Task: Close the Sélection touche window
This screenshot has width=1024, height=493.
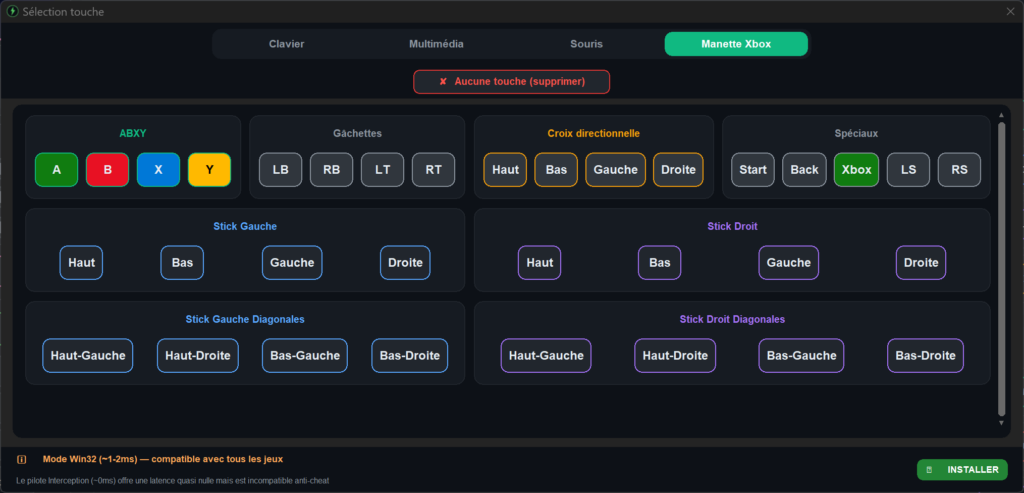Action: point(1010,12)
